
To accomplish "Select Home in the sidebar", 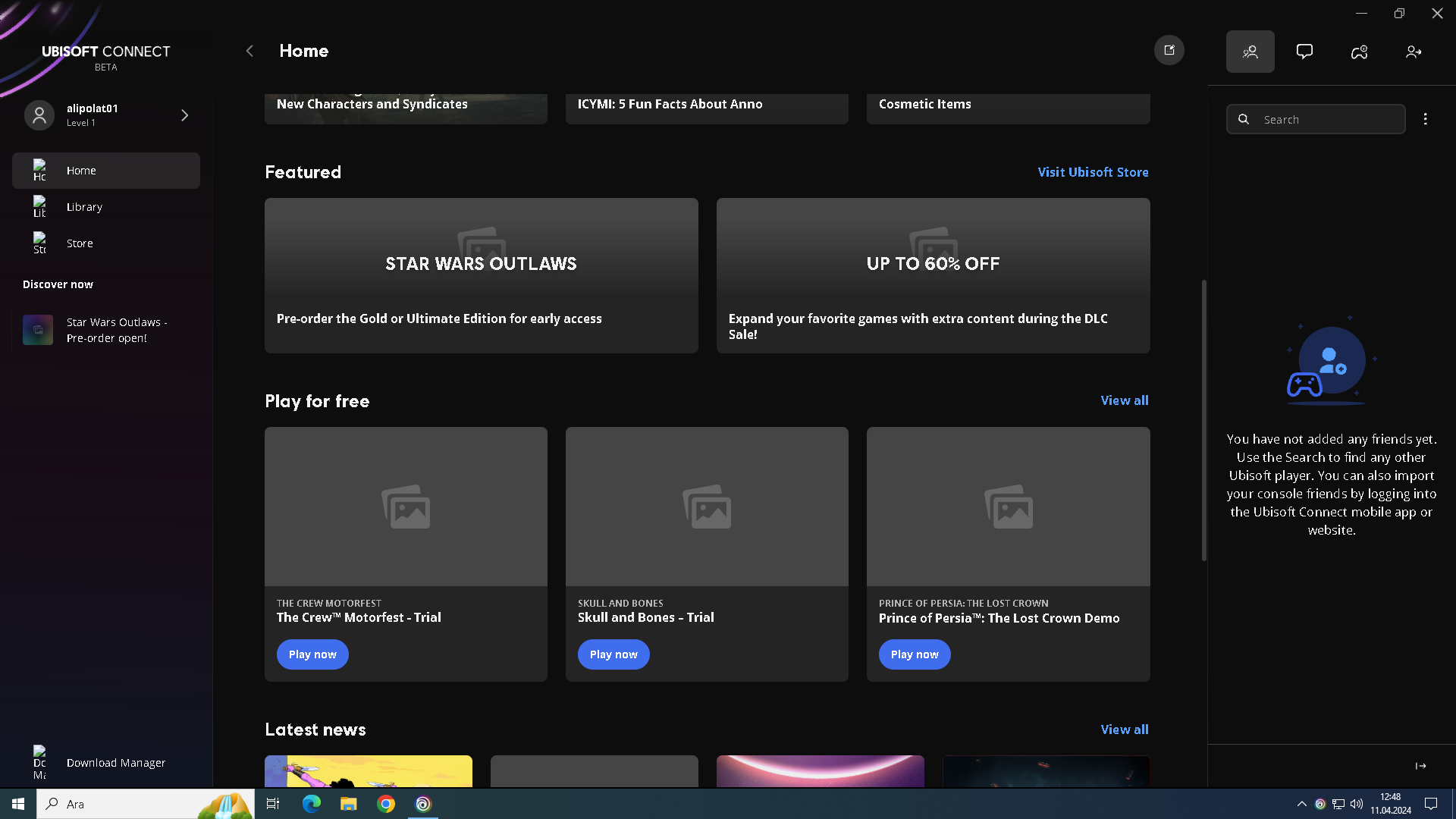I will tap(106, 171).
